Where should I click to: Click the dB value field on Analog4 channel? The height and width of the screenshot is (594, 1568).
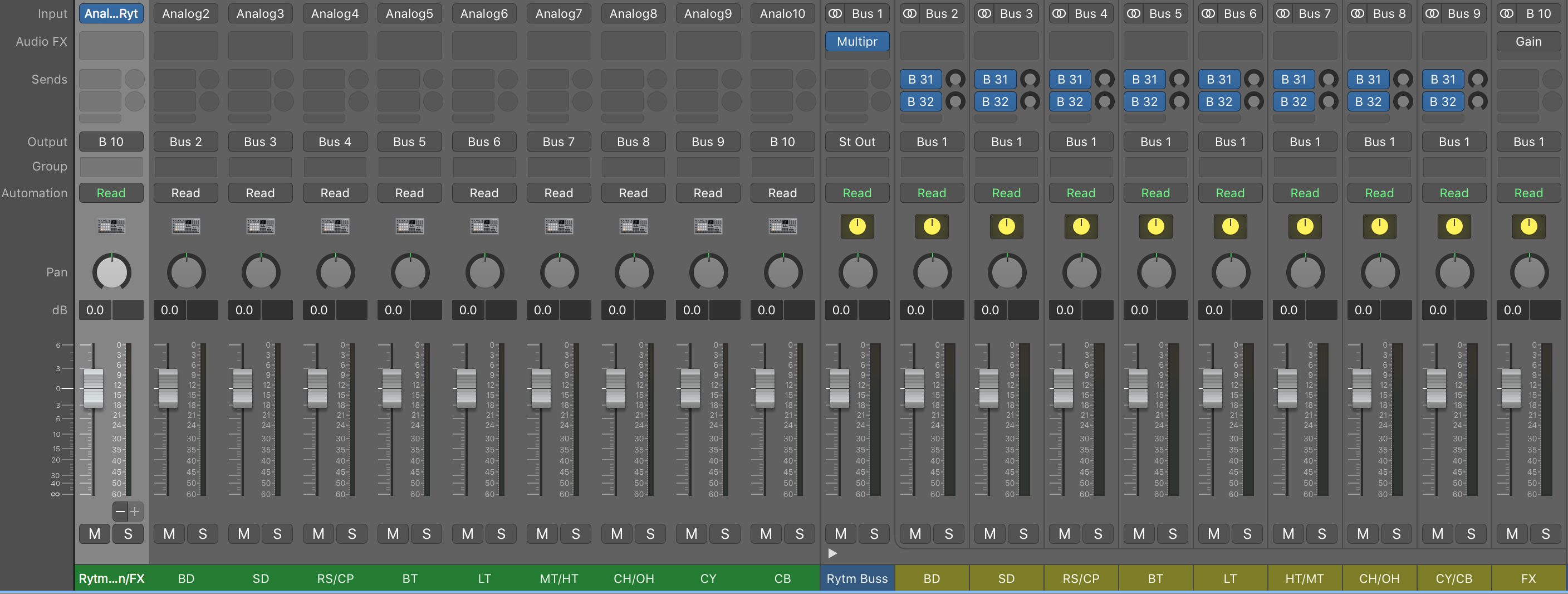point(319,310)
